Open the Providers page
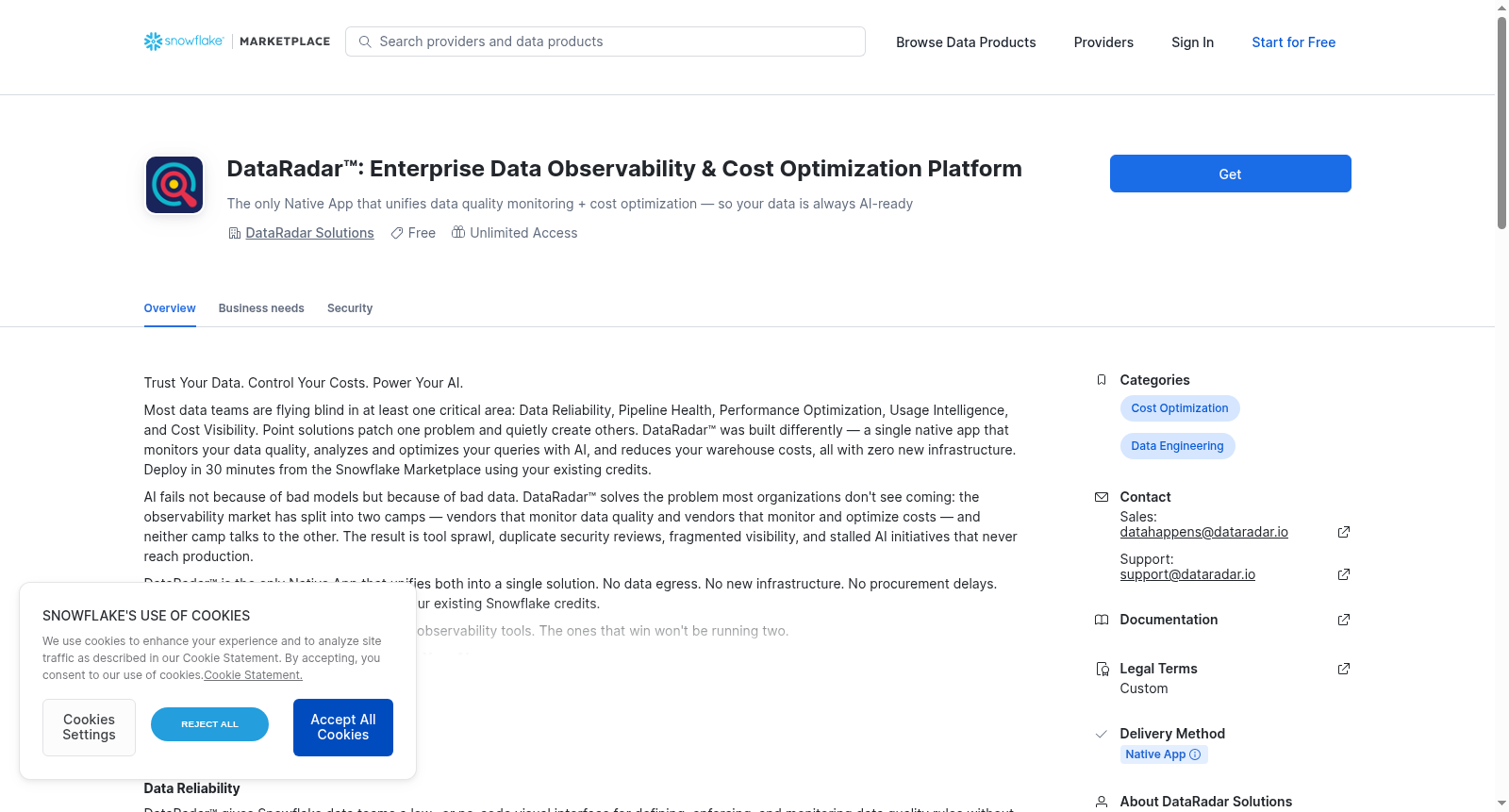 coord(1103,42)
